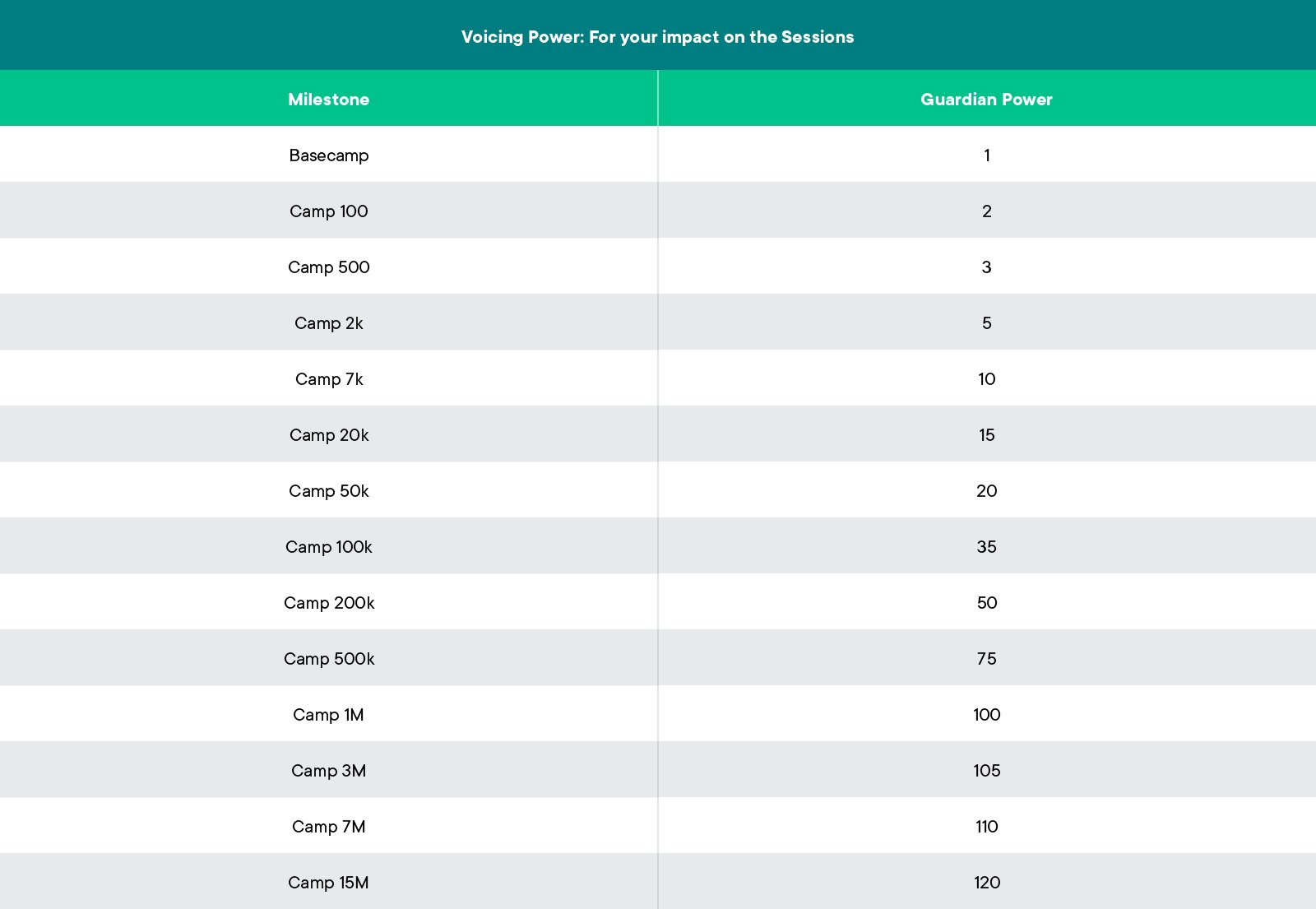Click the Camp 50k row label
1316x909 pixels.
328,491
